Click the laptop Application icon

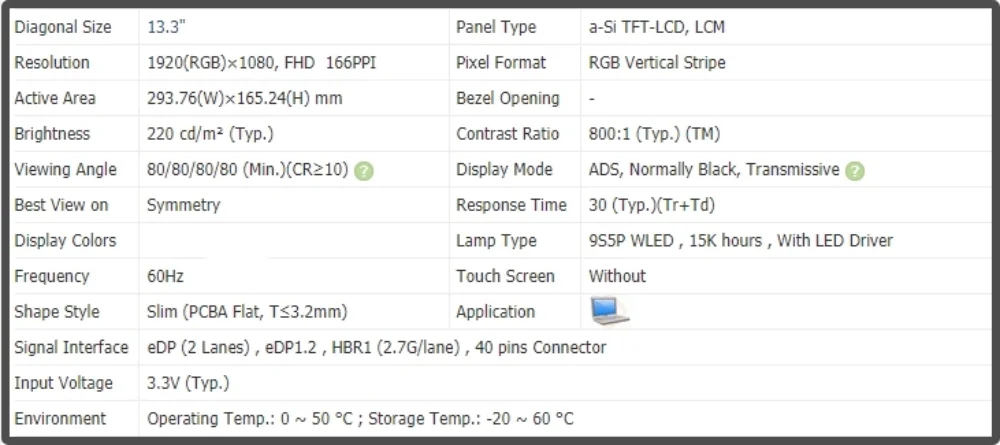tap(609, 311)
